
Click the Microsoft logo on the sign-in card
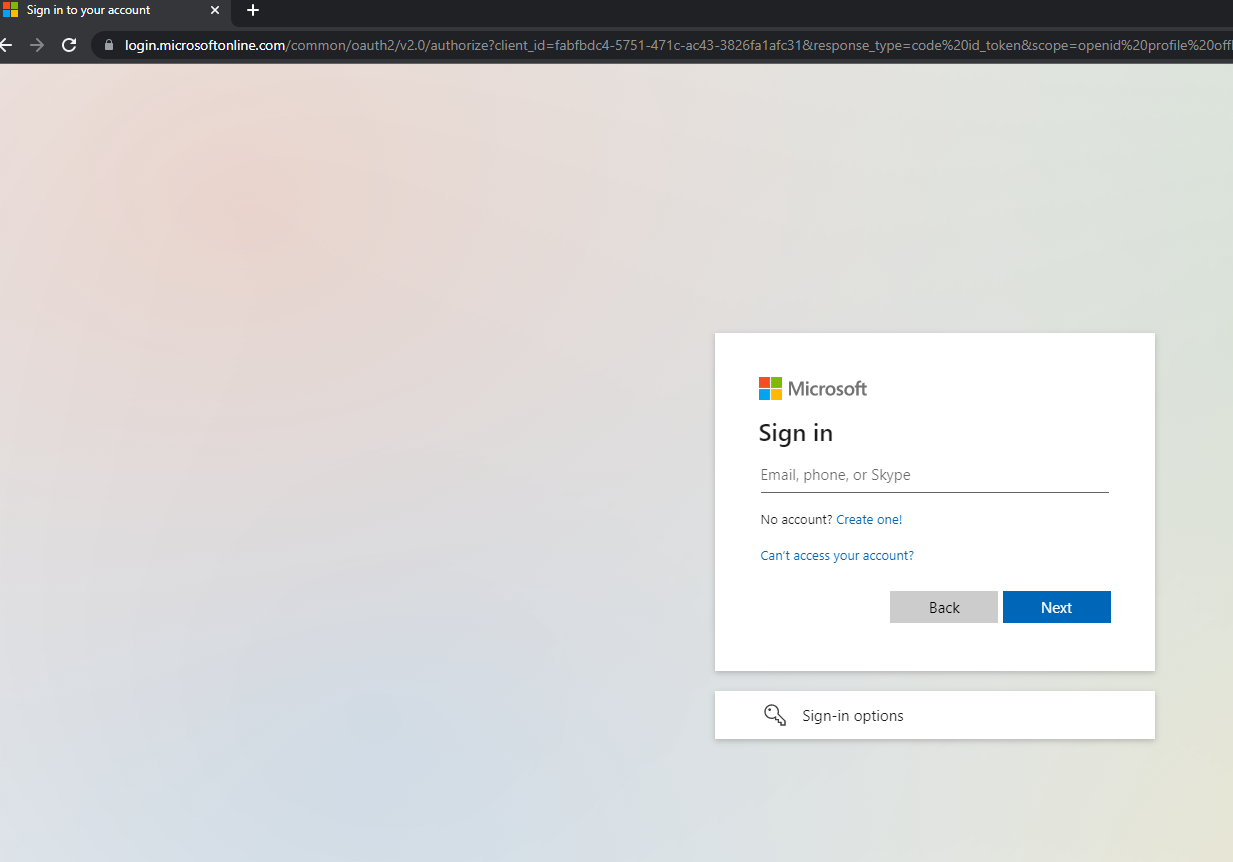click(x=812, y=388)
